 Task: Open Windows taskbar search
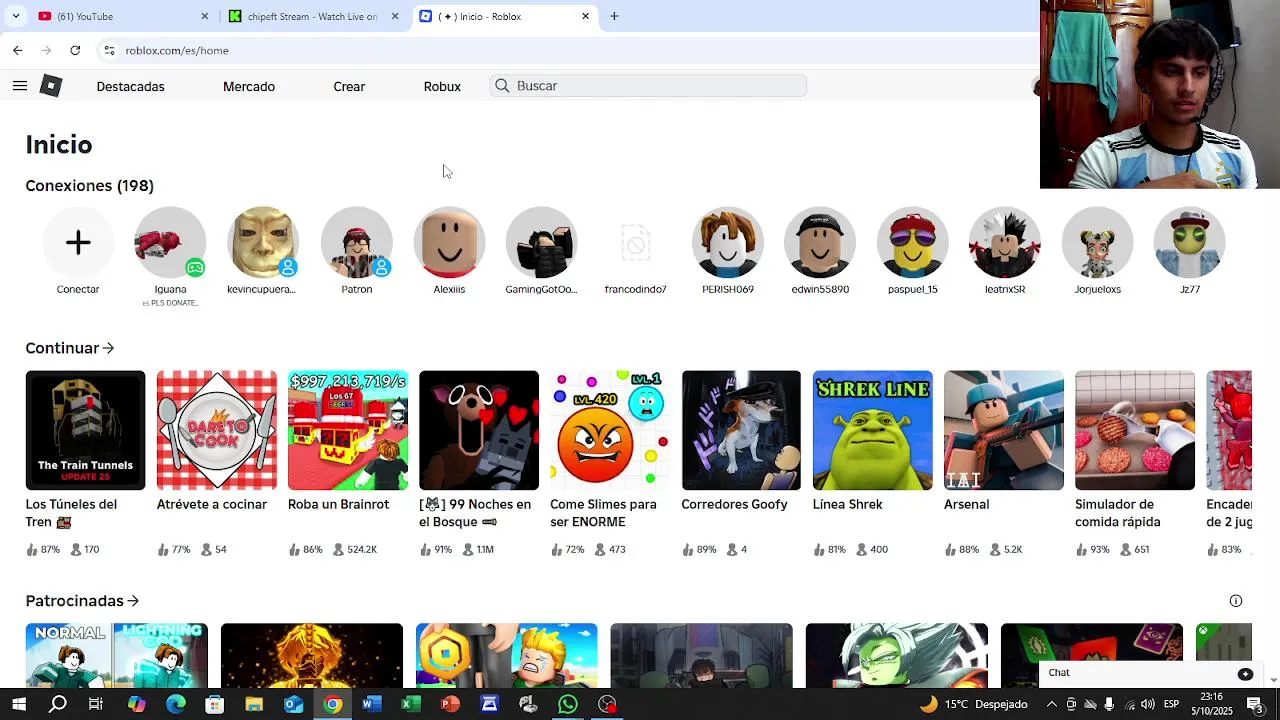pos(58,704)
